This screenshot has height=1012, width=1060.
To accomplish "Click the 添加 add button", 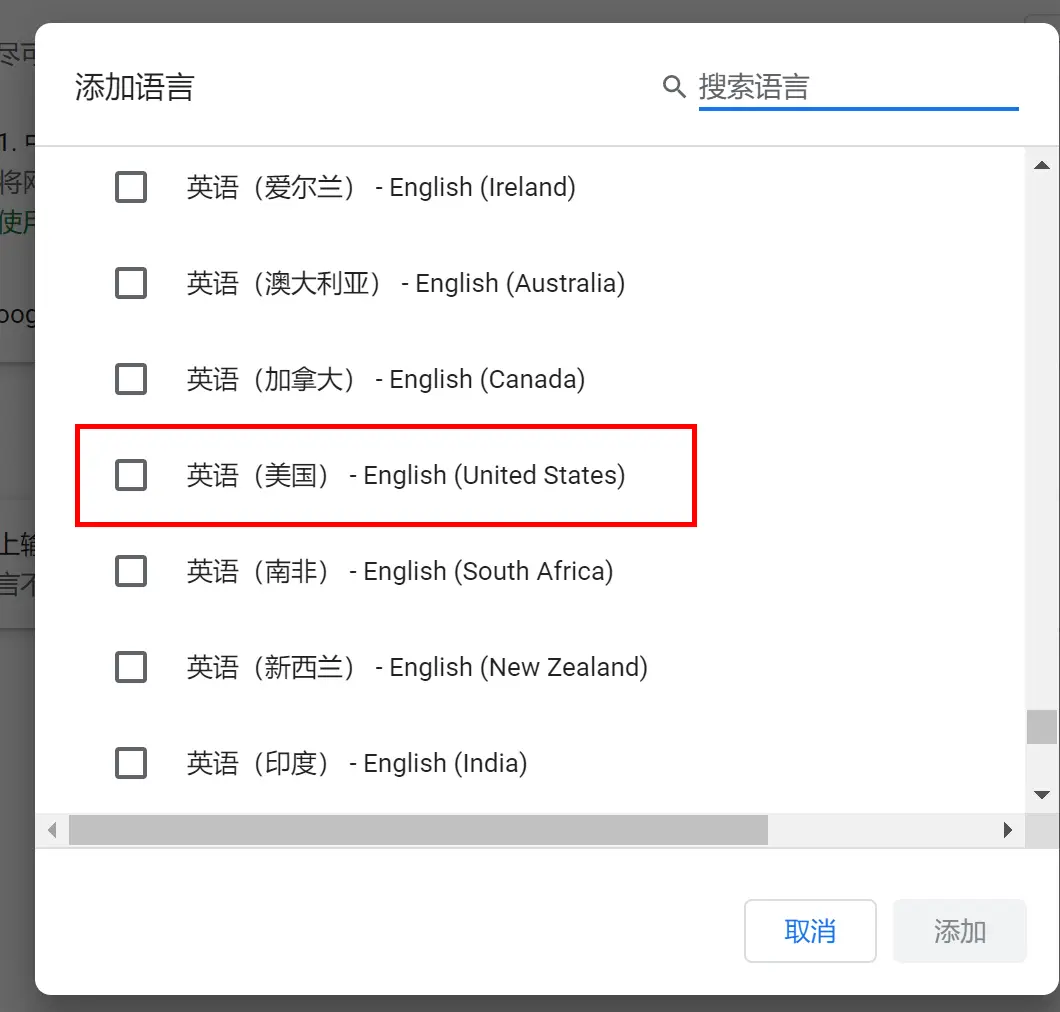I will click(x=959, y=931).
